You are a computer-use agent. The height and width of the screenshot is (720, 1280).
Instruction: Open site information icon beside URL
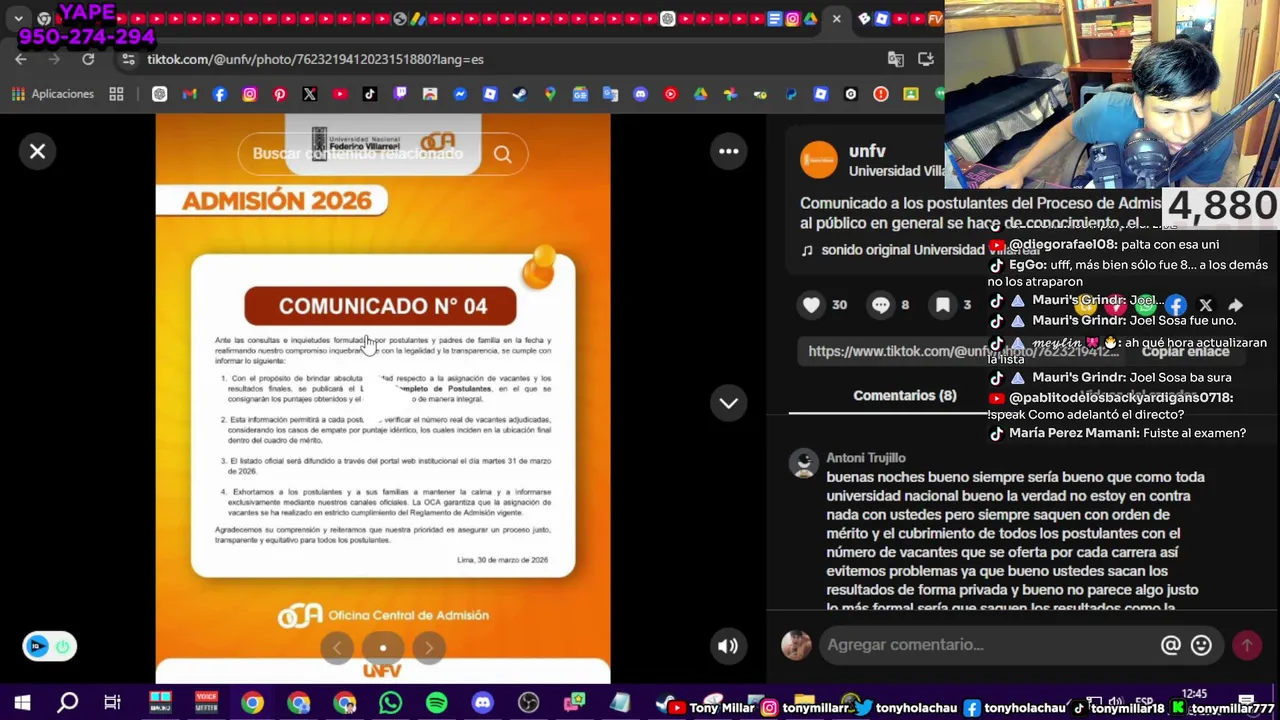(128, 60)
